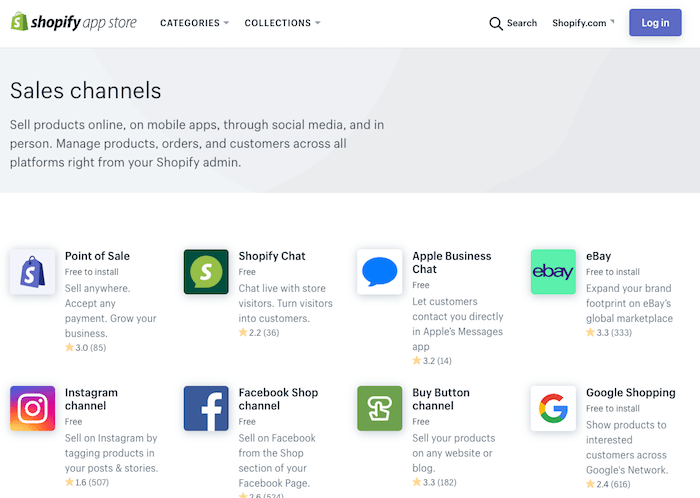The image size is (700, 498).
Task: Click the magnifying glass search icon
Action: click(x=496, y=23)
